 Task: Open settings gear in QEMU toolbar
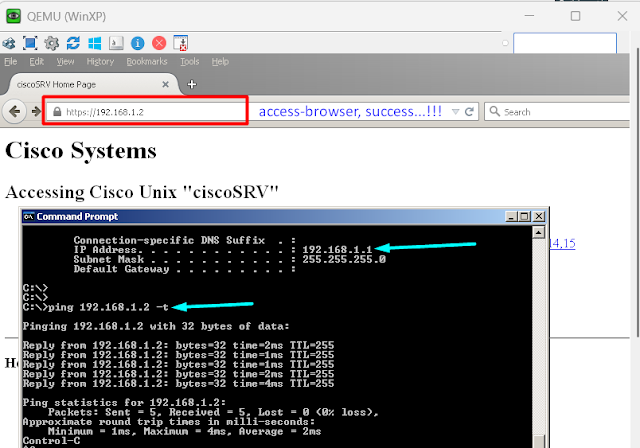52,43
